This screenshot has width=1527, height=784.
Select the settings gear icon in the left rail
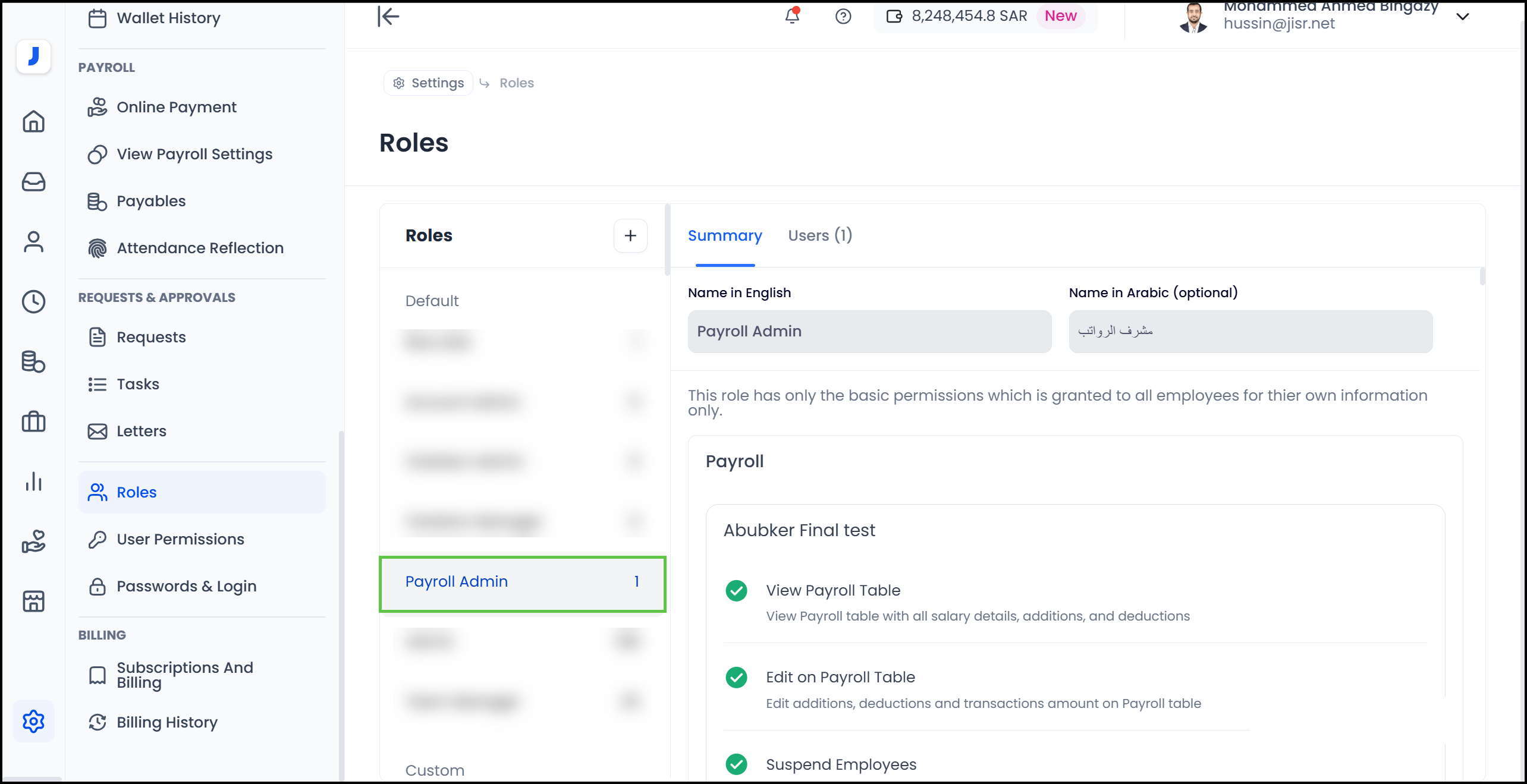pyautogui.click(x=33, y=721)
